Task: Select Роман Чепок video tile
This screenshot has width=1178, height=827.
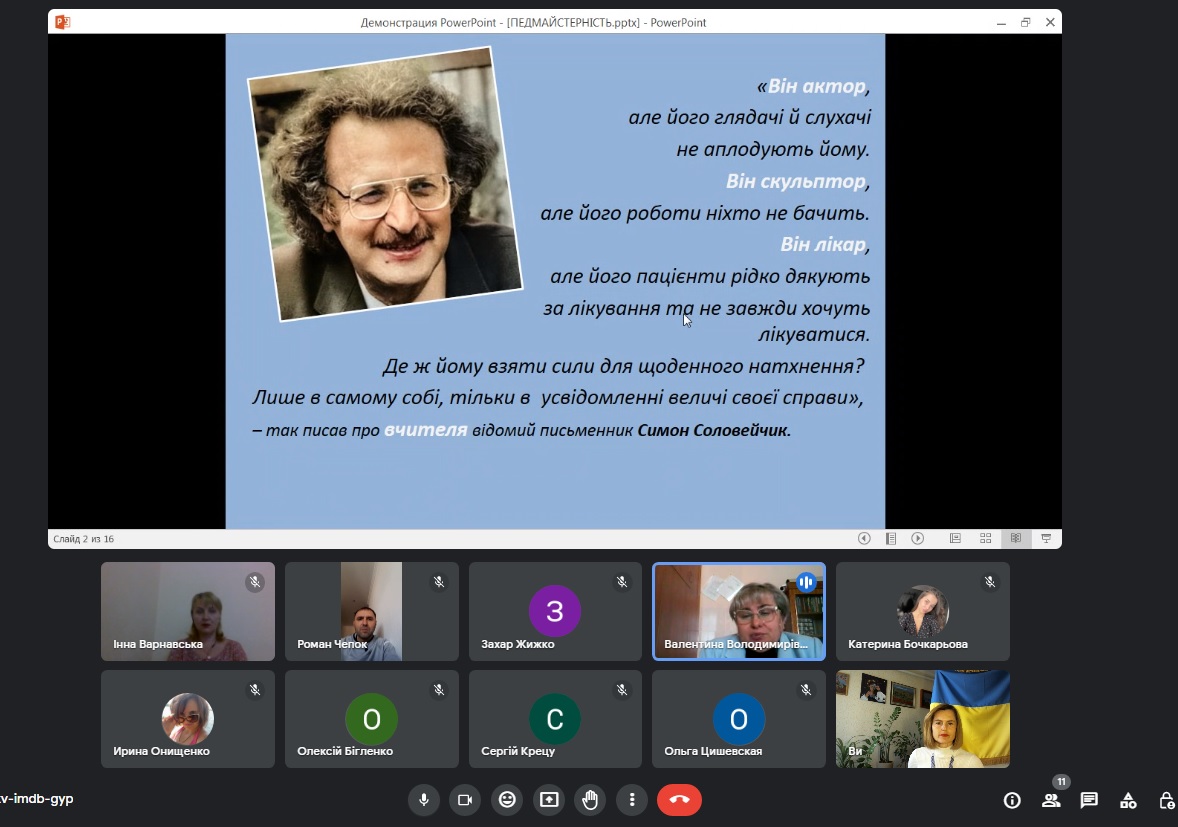Action: coord(372,611)
